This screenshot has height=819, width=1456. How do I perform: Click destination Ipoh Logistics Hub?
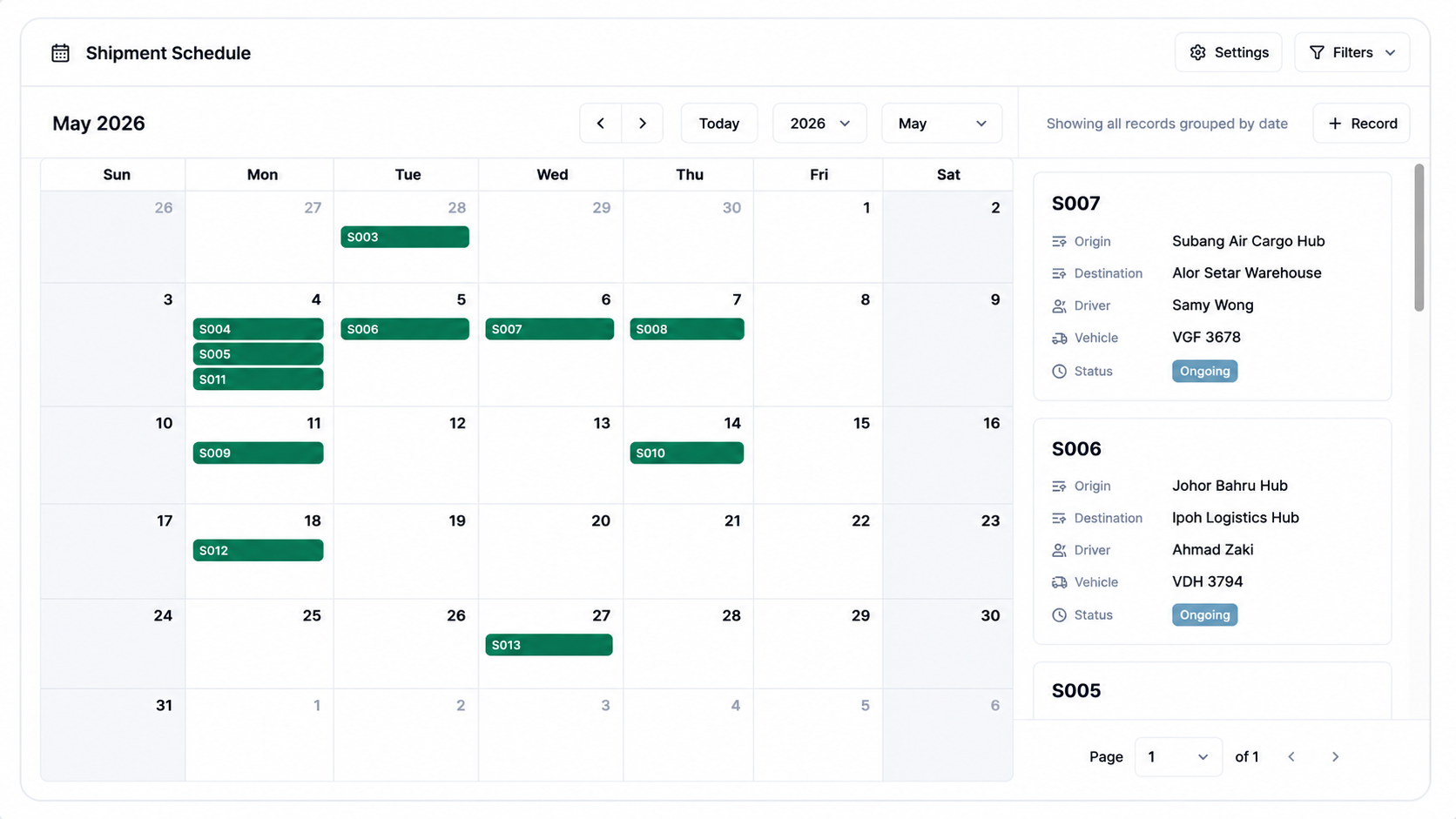tap(1235, 518)
